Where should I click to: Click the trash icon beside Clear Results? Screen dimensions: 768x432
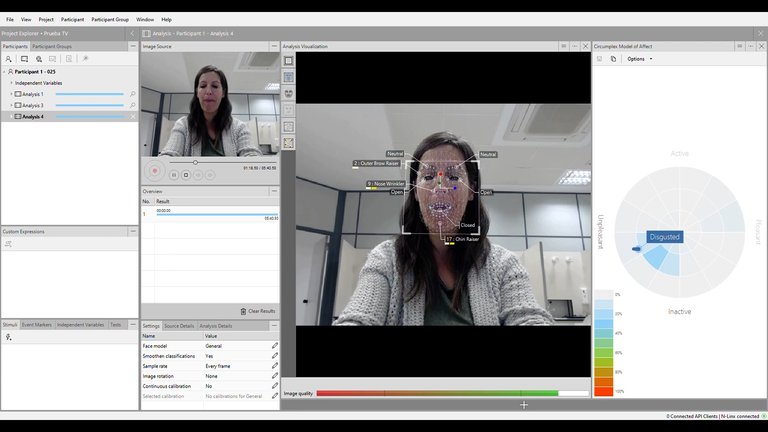(x=243, y=311)
